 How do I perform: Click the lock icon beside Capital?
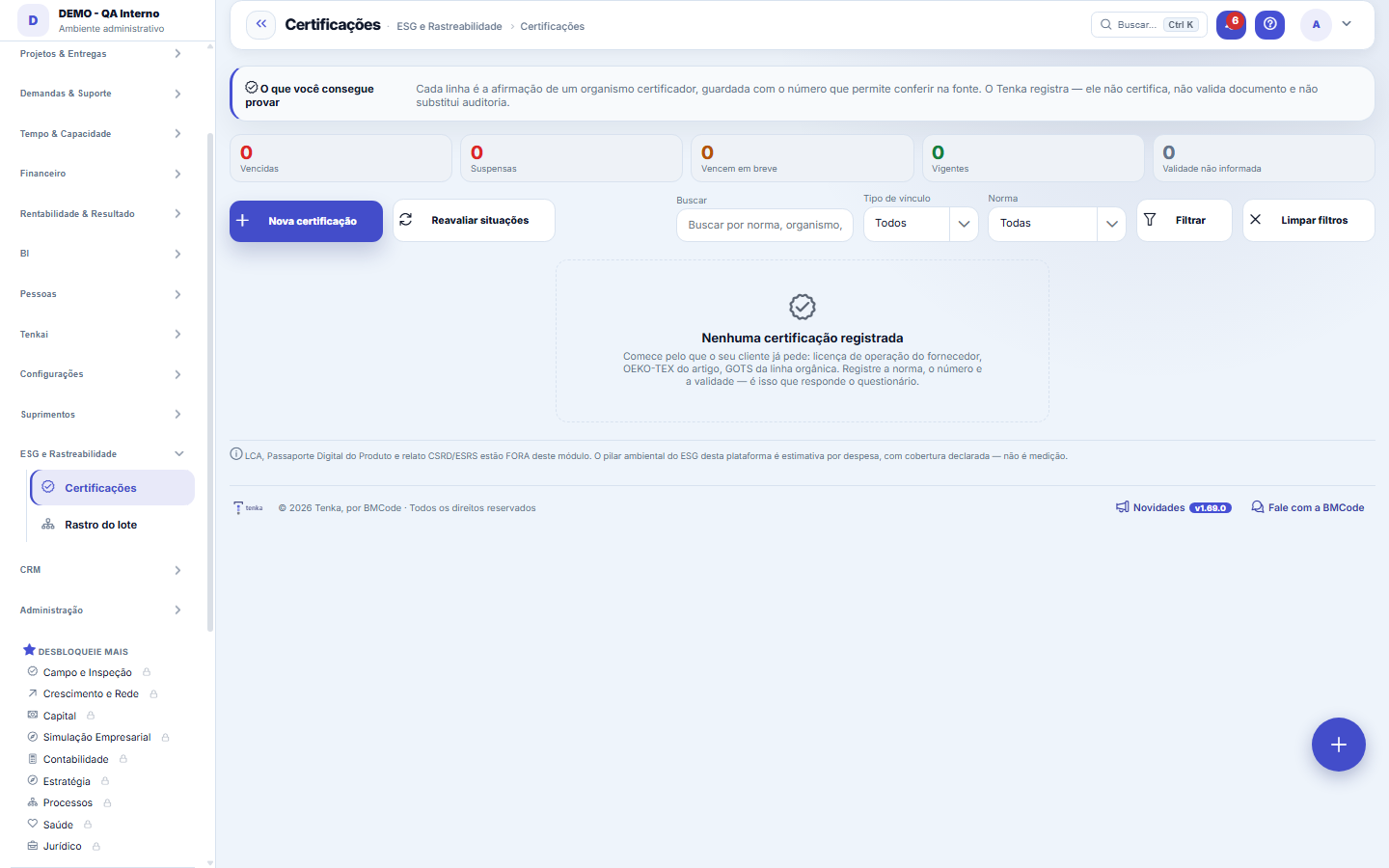click(x=91, y=716)
